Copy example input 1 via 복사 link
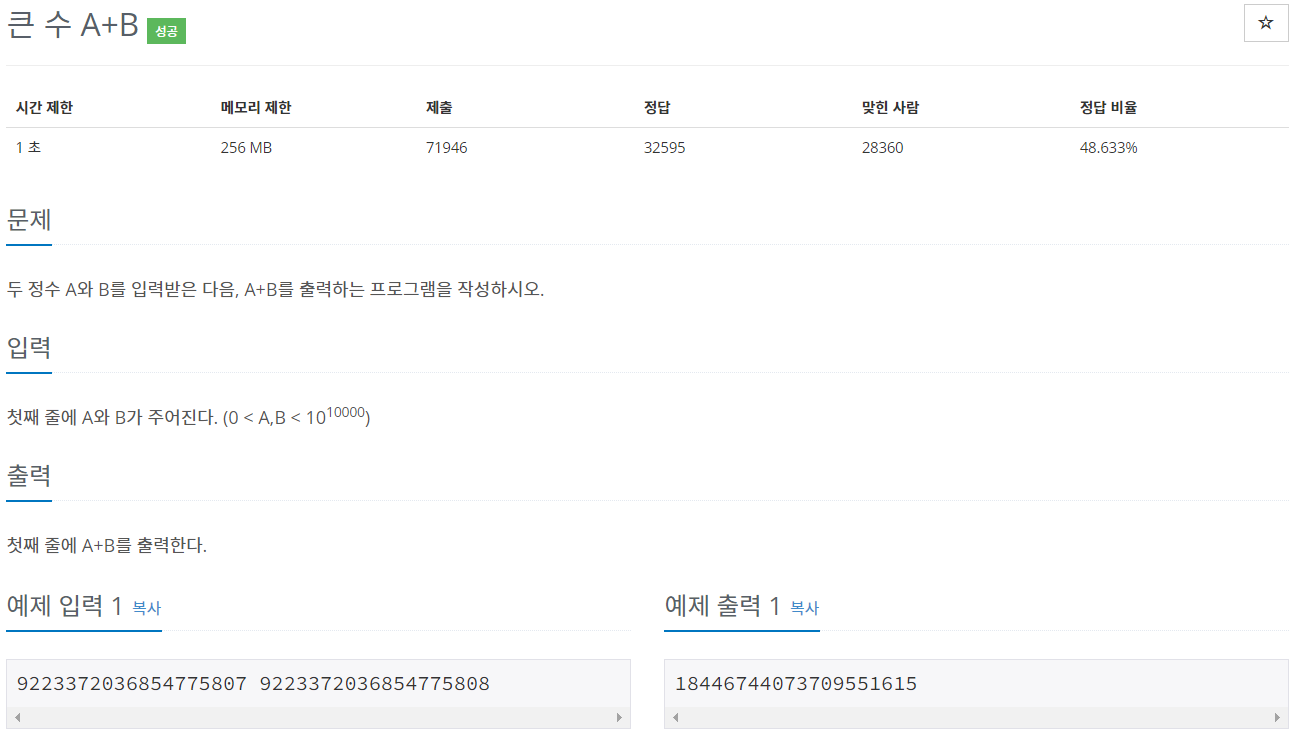1309x751 pixels. point(146,608)
